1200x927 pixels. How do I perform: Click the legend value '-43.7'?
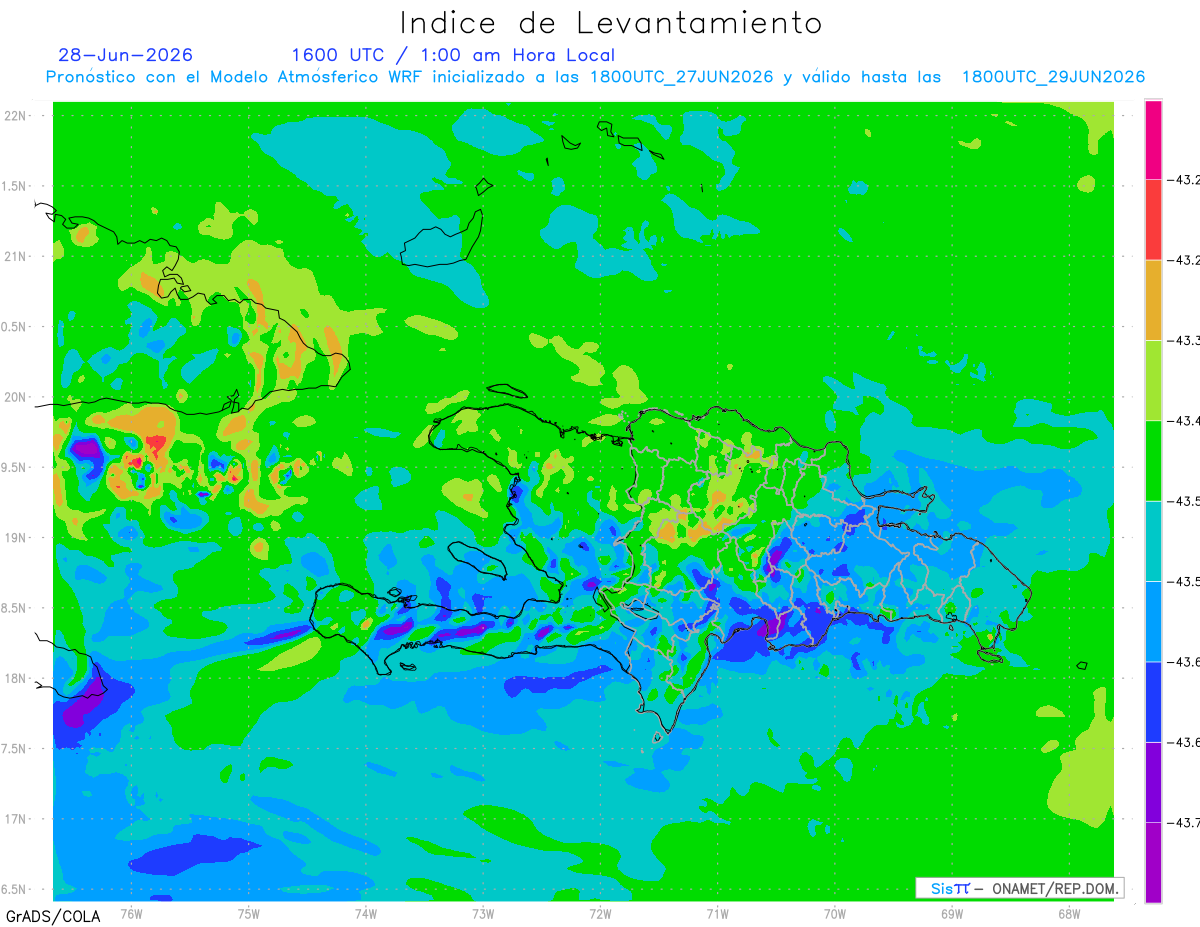coord(1184,822)
